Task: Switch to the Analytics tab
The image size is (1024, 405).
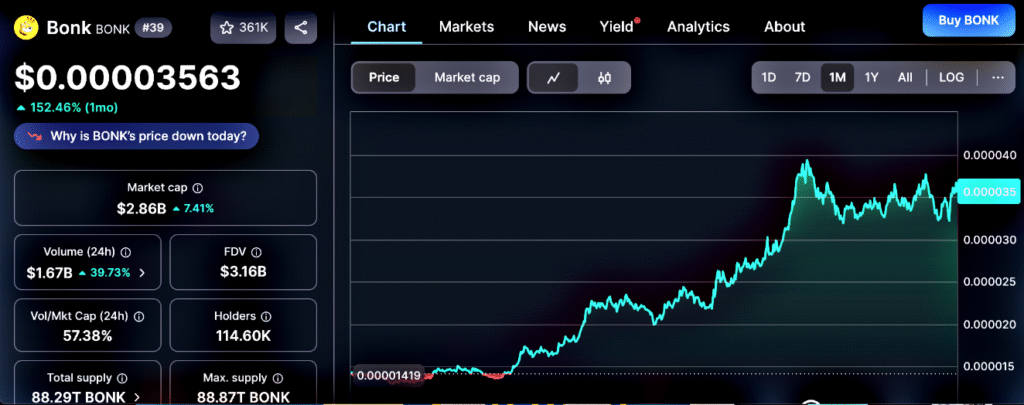Action: click(x=698, y=27)
